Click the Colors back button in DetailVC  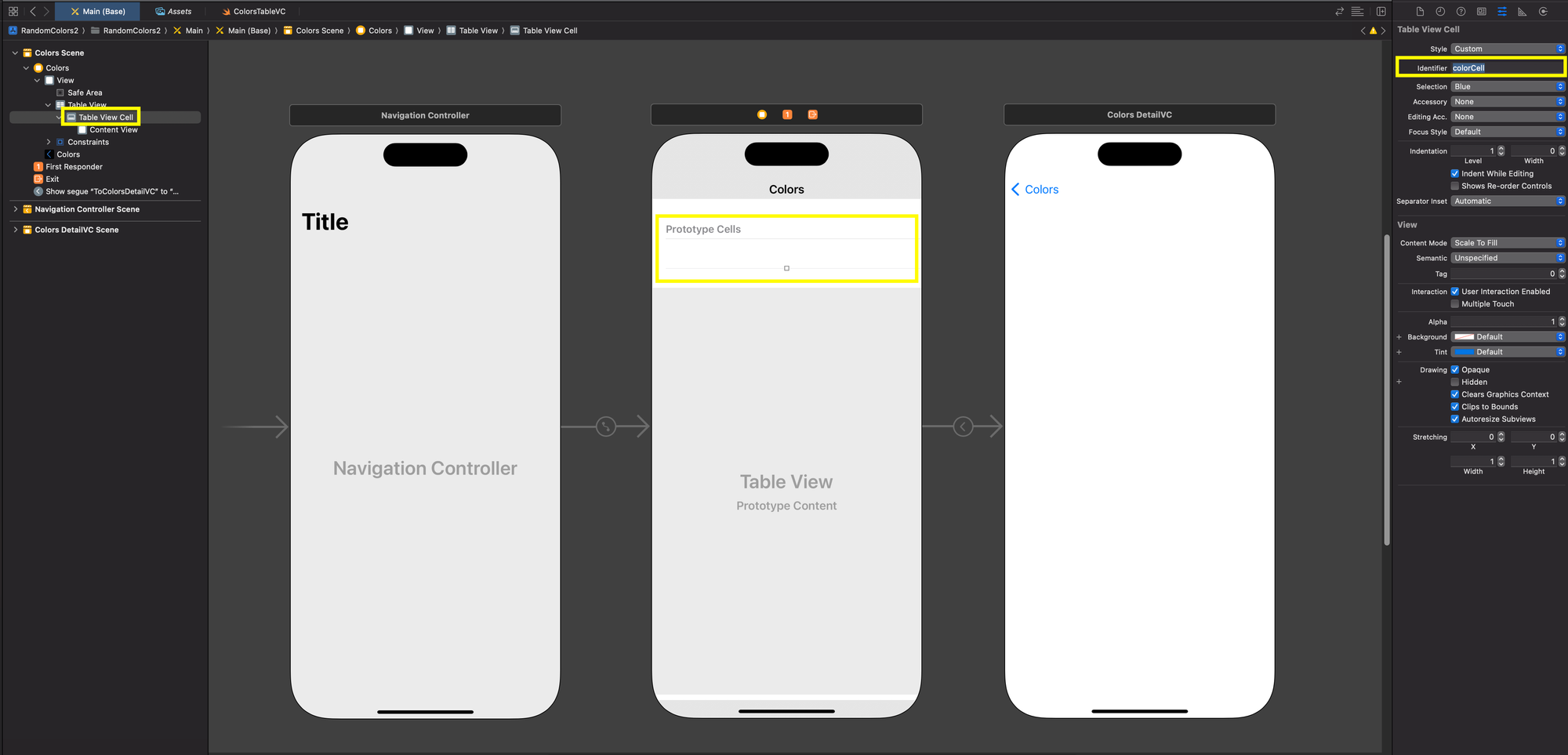pos(1035,190)
